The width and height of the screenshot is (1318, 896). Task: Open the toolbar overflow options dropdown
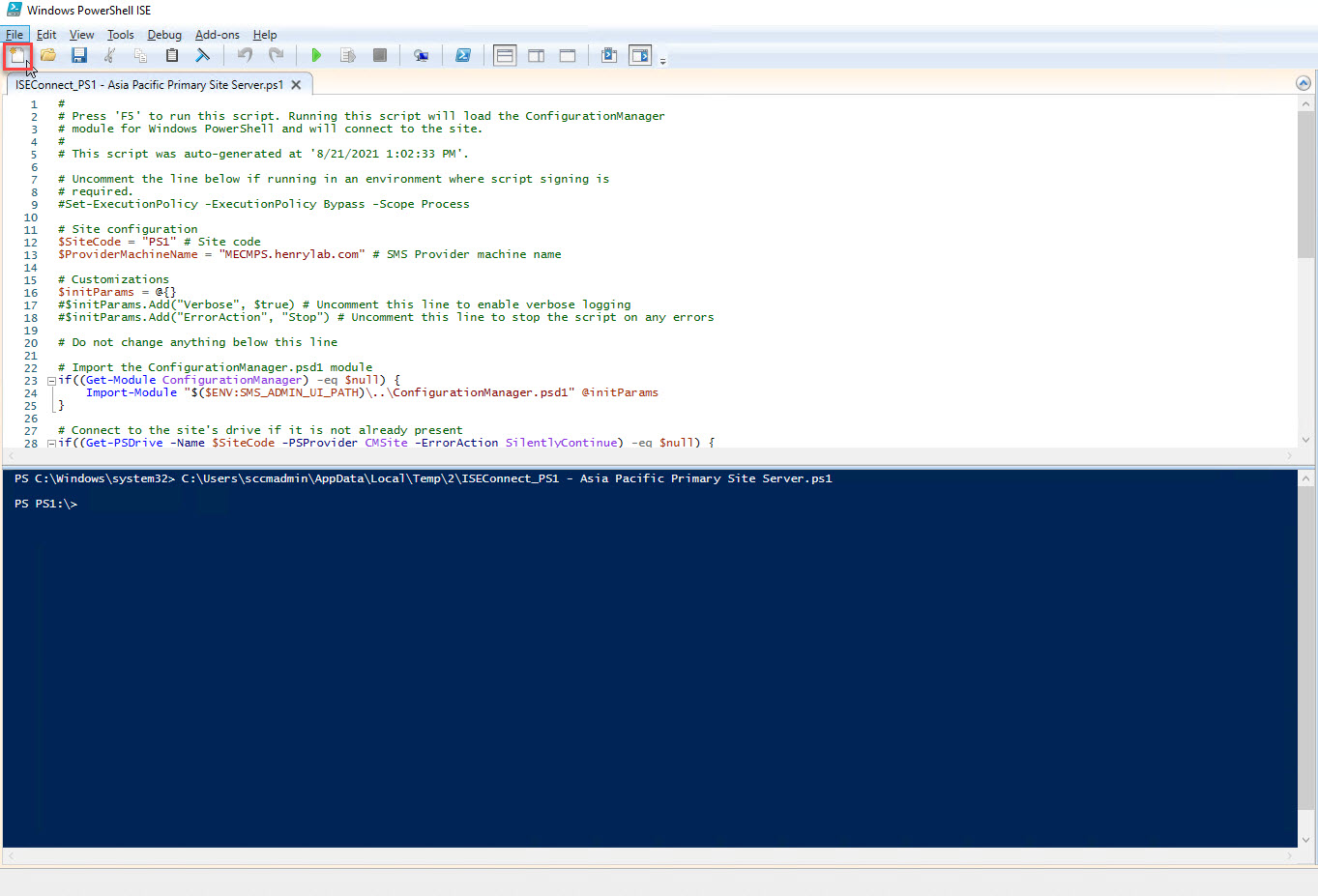[663, 61]
